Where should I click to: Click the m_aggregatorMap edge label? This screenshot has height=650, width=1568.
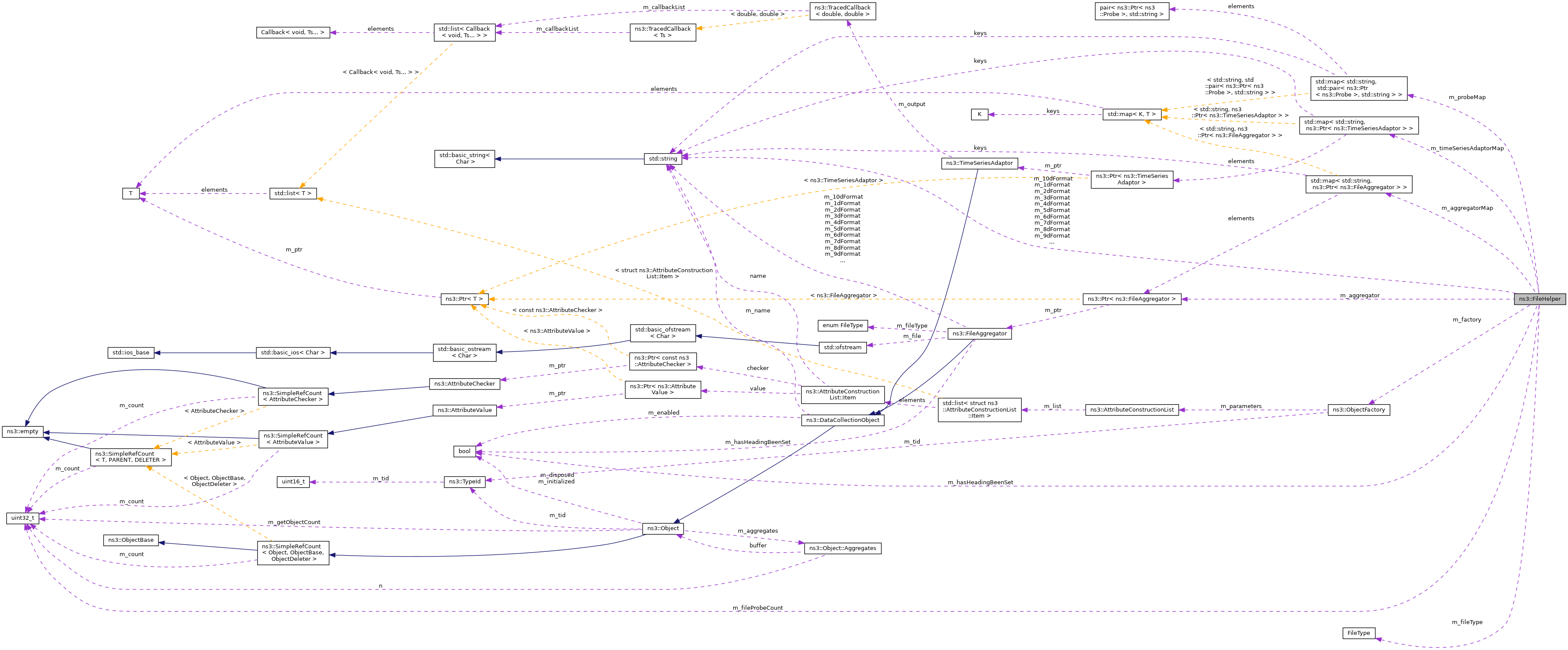point(1467,208)
